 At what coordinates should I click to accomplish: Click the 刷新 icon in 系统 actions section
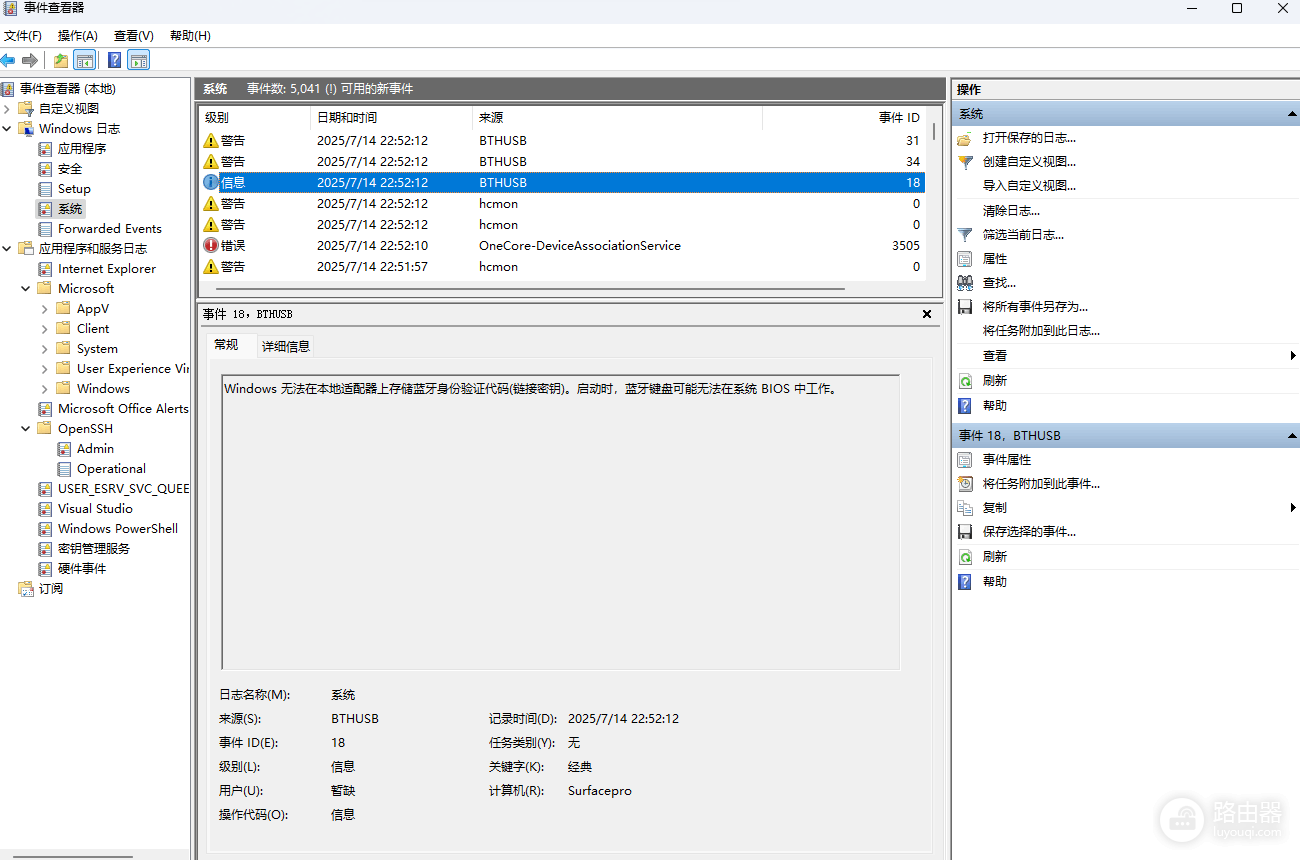coord(965,381)
